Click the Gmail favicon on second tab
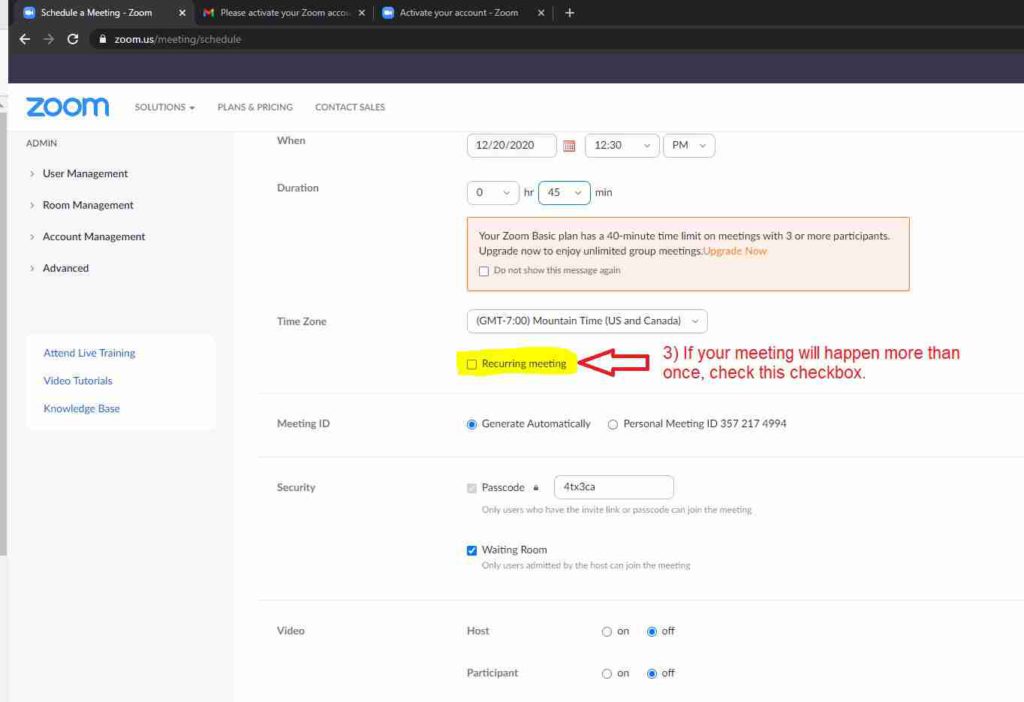 click(x=208, y=12)
